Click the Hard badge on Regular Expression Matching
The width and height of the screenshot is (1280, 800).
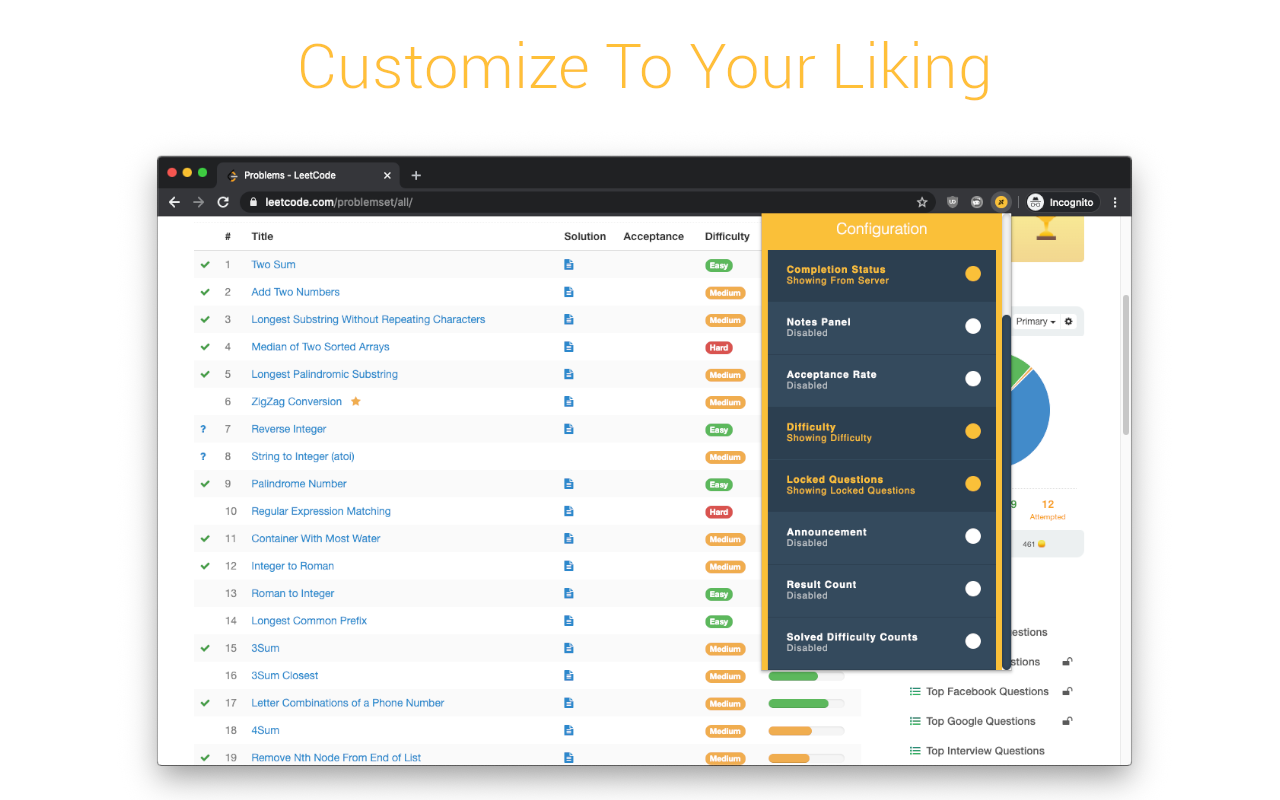pos(718,512)
